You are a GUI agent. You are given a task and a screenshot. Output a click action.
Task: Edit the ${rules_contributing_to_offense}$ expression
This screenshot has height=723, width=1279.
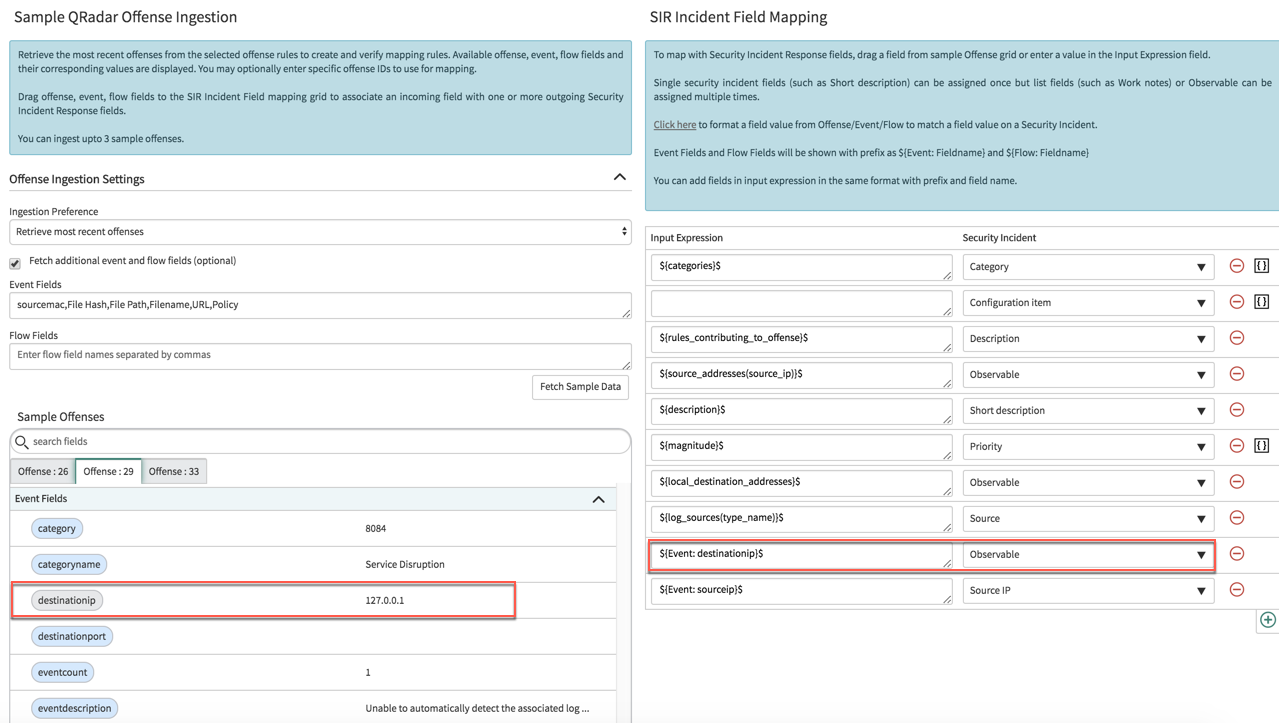tap(801, 339)
